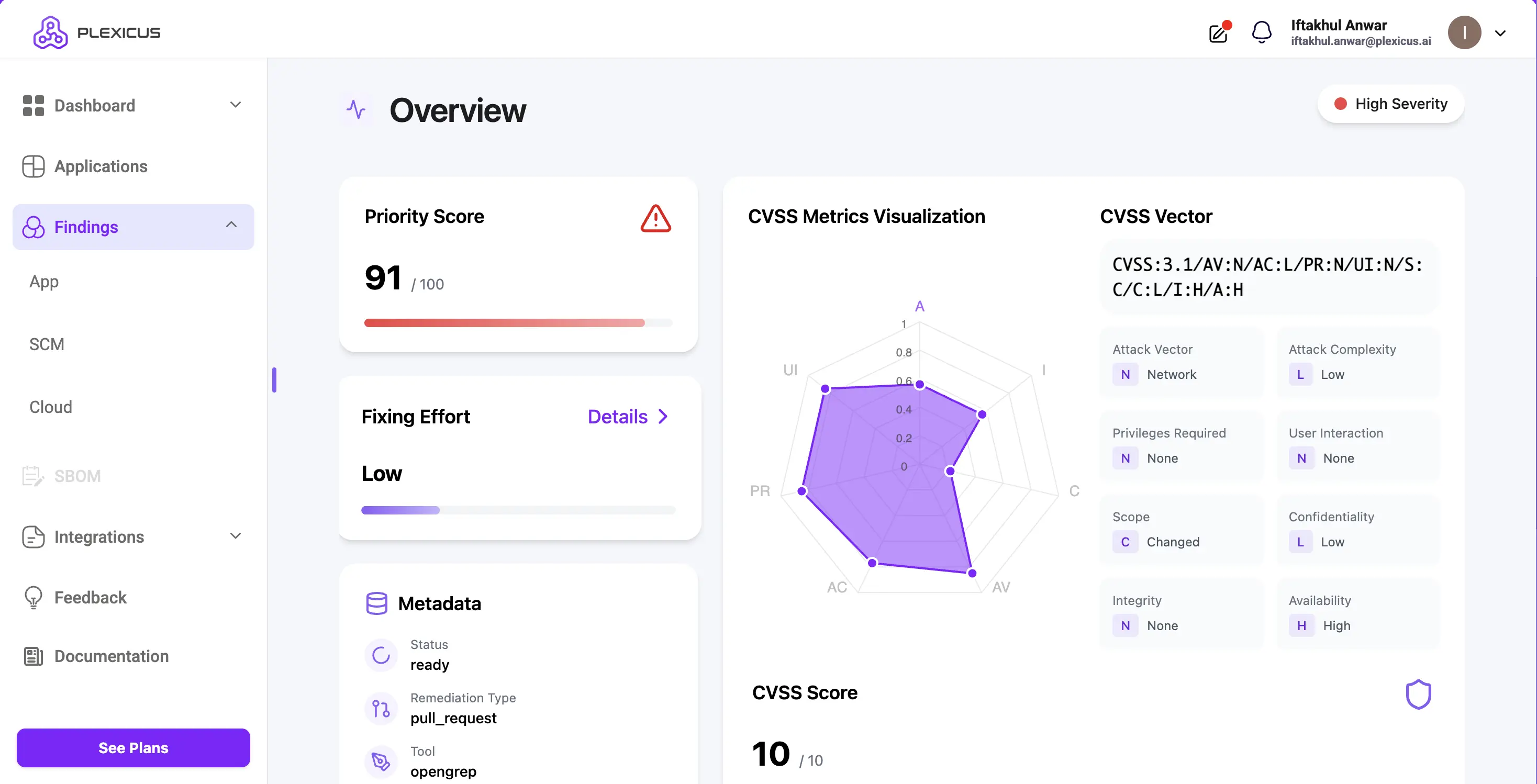Expand the Integrations menu chevron
Viewport: 1537px width, 784px height.
236,536
